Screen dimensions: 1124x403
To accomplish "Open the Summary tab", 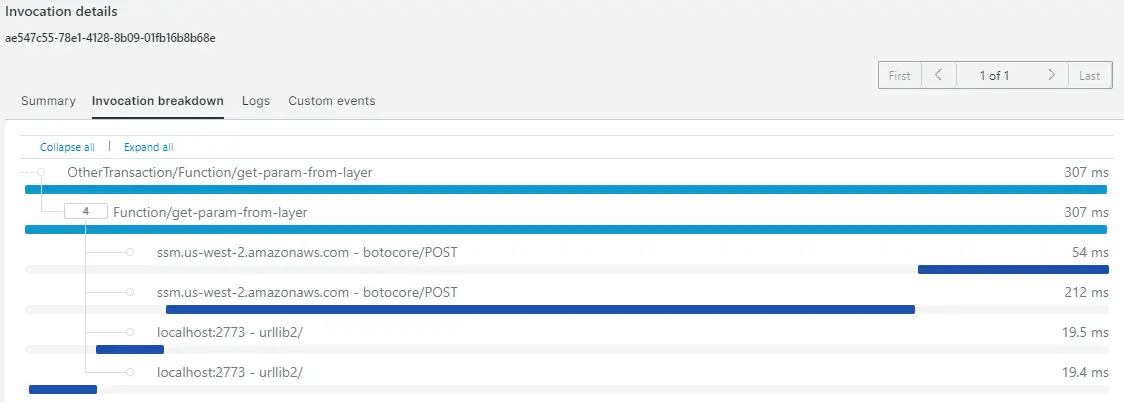I will click(48, 101).
